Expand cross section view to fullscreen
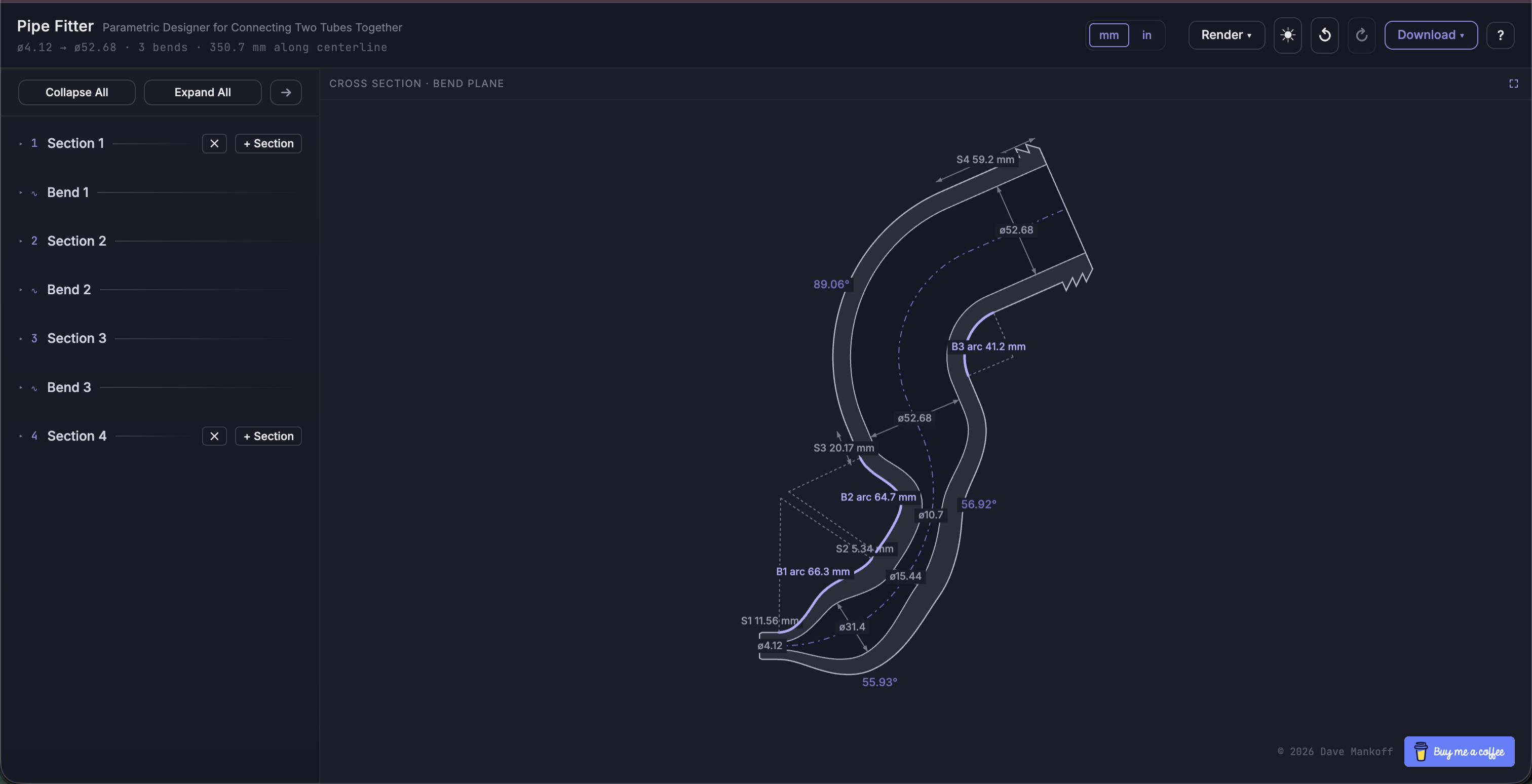The image size is (1532, 784). (1514, 84)
